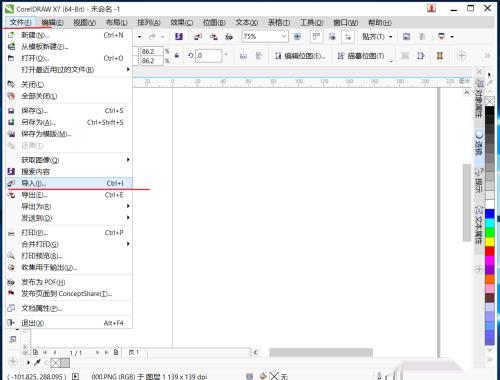Image resolution: width=500 pixels, height=380 pixels.
Task: Toggle Show grid button in toolbar
Action: tap(332, 37)
